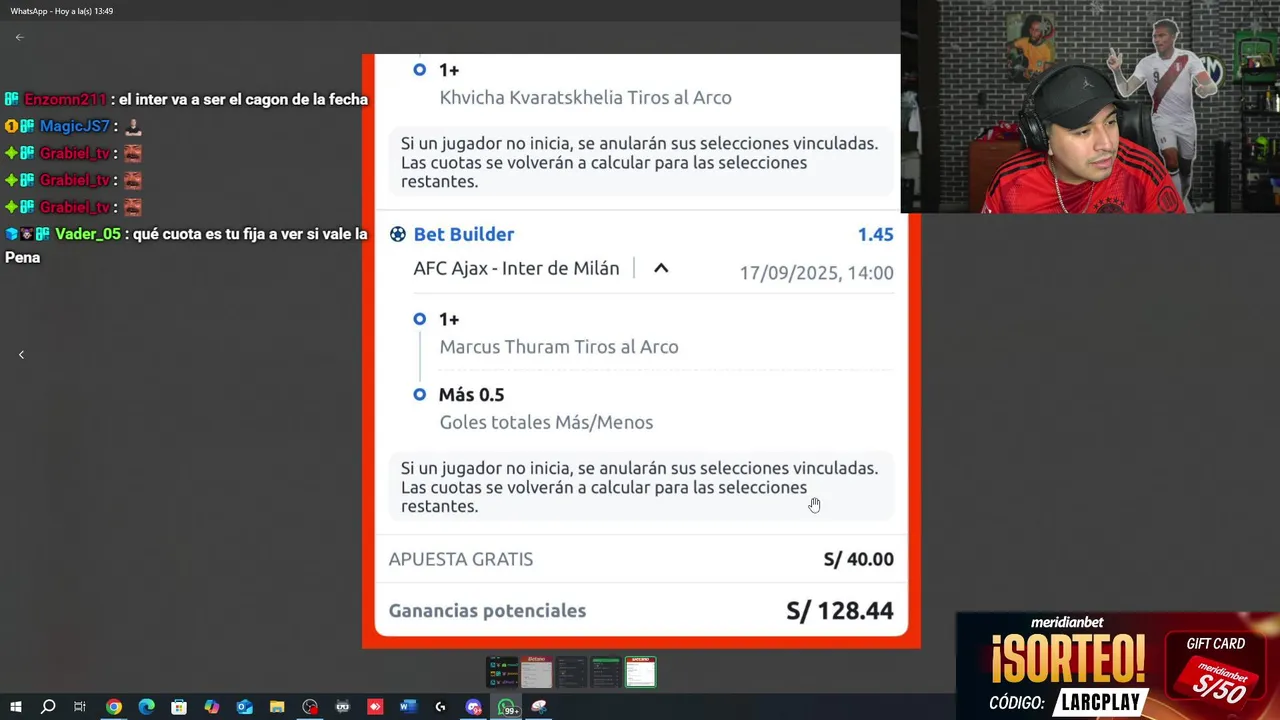Open File Explorer from the taskbar
1280x720 pixels.
[277, 707]
